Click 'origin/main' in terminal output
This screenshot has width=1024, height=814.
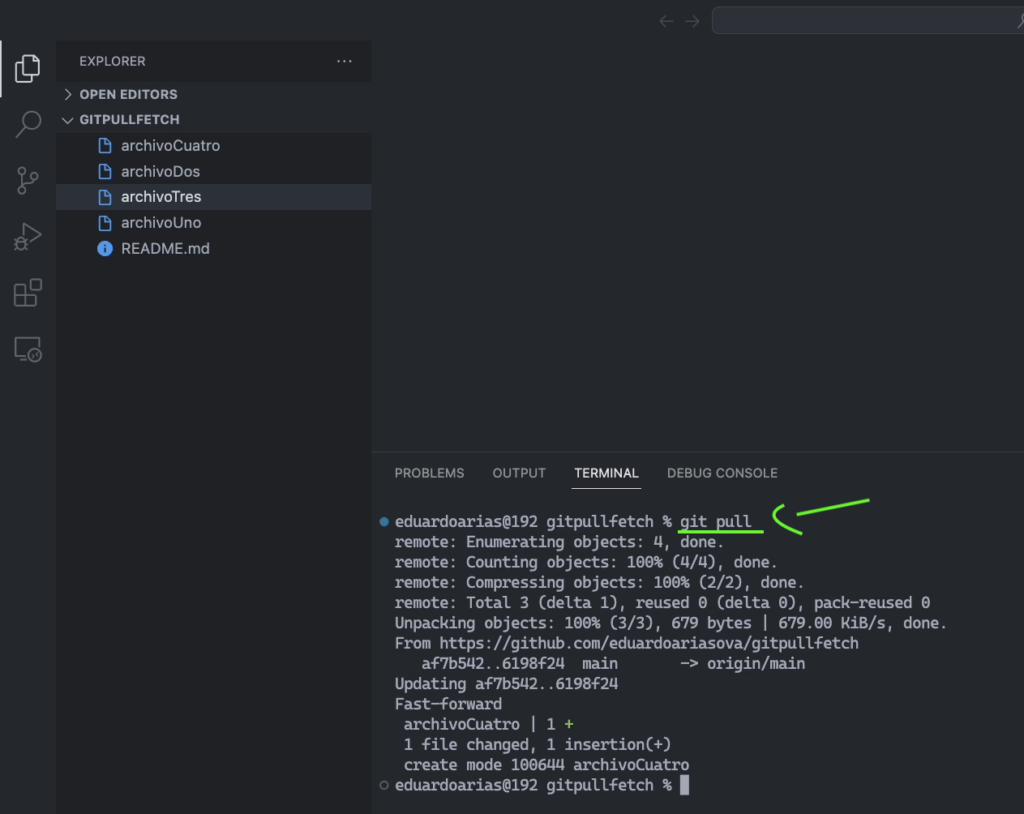click(756, 664)
